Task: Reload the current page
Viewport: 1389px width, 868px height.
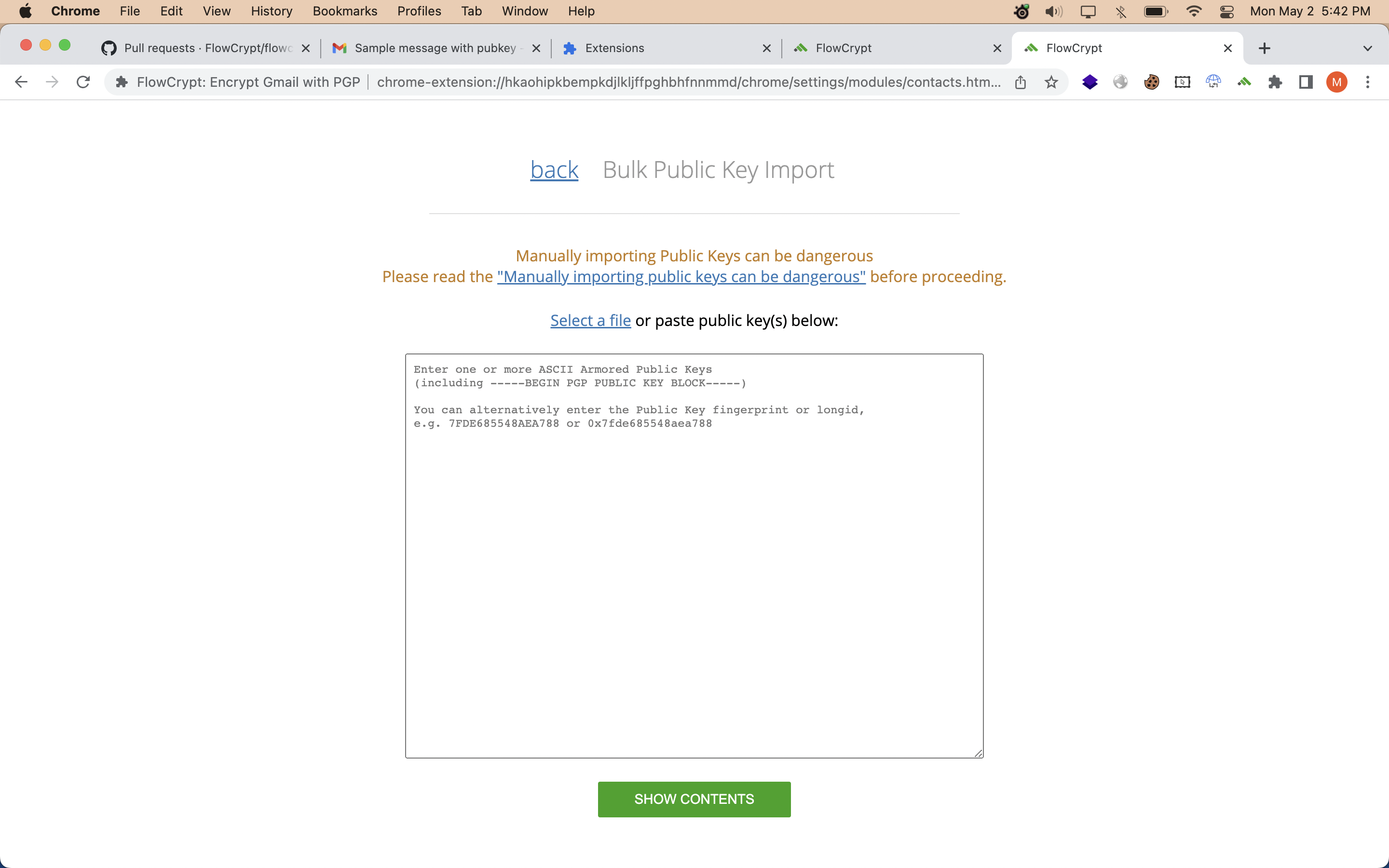Action: 83,82
